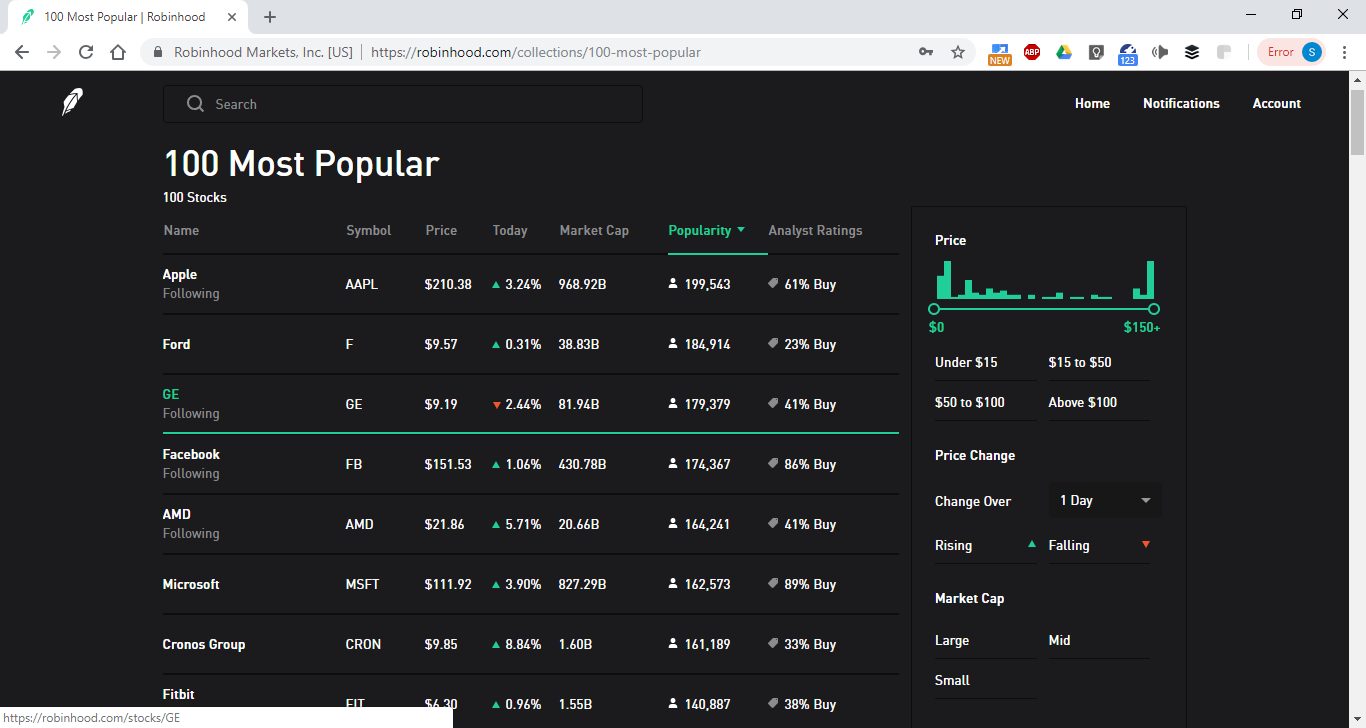
Task: Open the extension with the blue 123 badge
Action: pyautogui.click(x=1128, y=54)
